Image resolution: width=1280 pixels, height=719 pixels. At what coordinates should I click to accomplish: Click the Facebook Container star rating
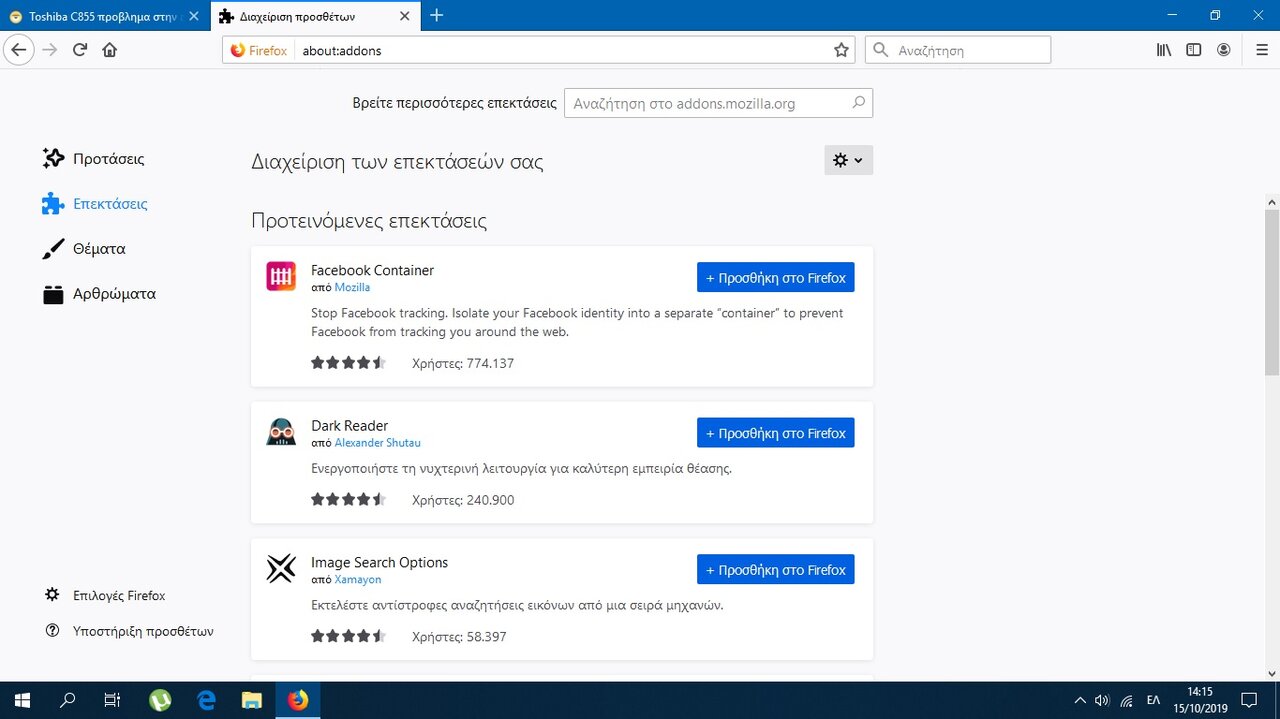(x=348, y=363)
